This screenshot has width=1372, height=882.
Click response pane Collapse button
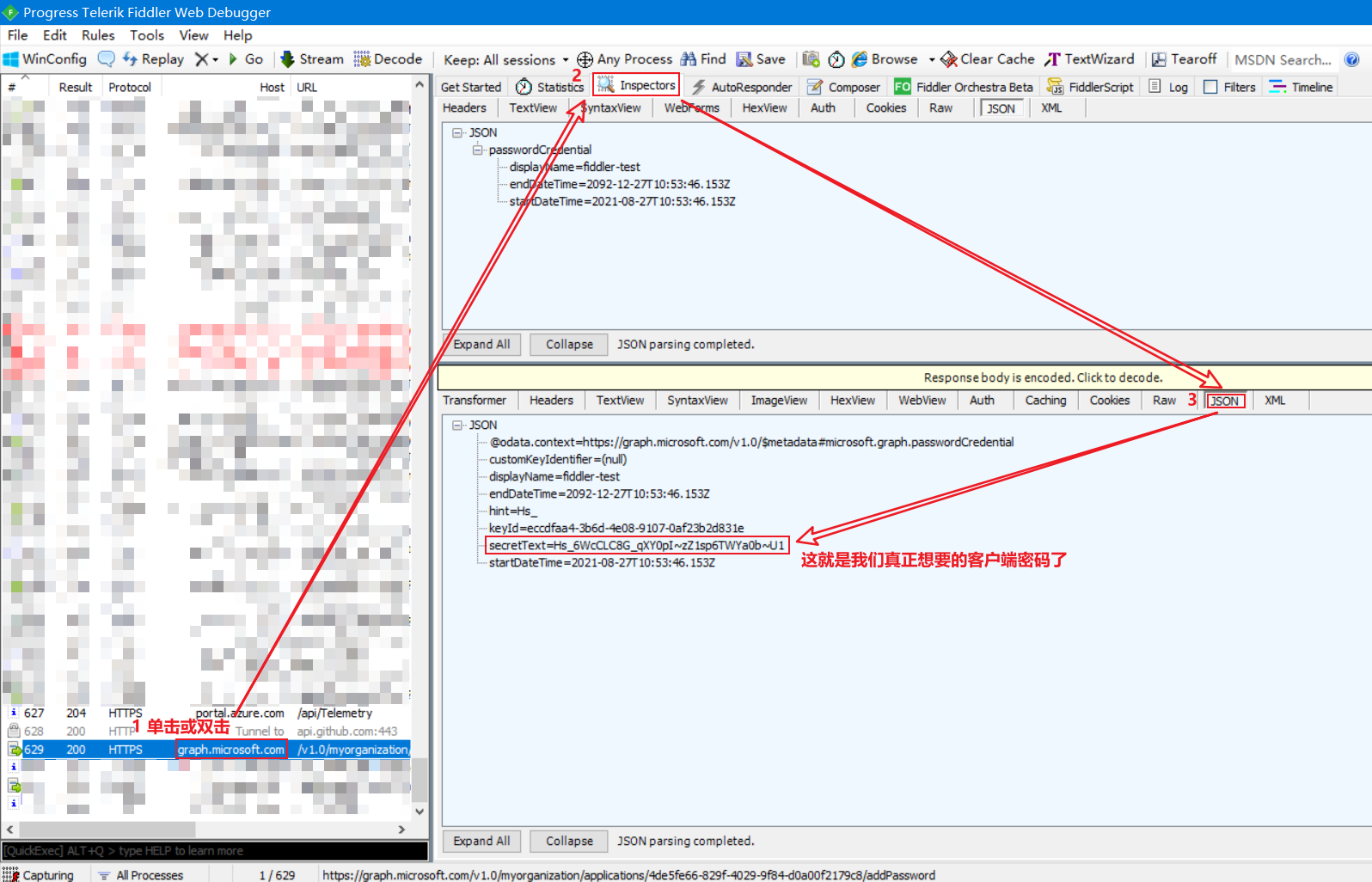tap(569, 841)
